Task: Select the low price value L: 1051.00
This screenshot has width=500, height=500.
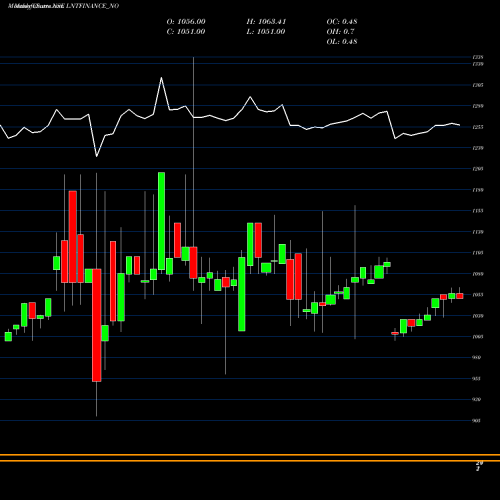Action: point(266,32)
